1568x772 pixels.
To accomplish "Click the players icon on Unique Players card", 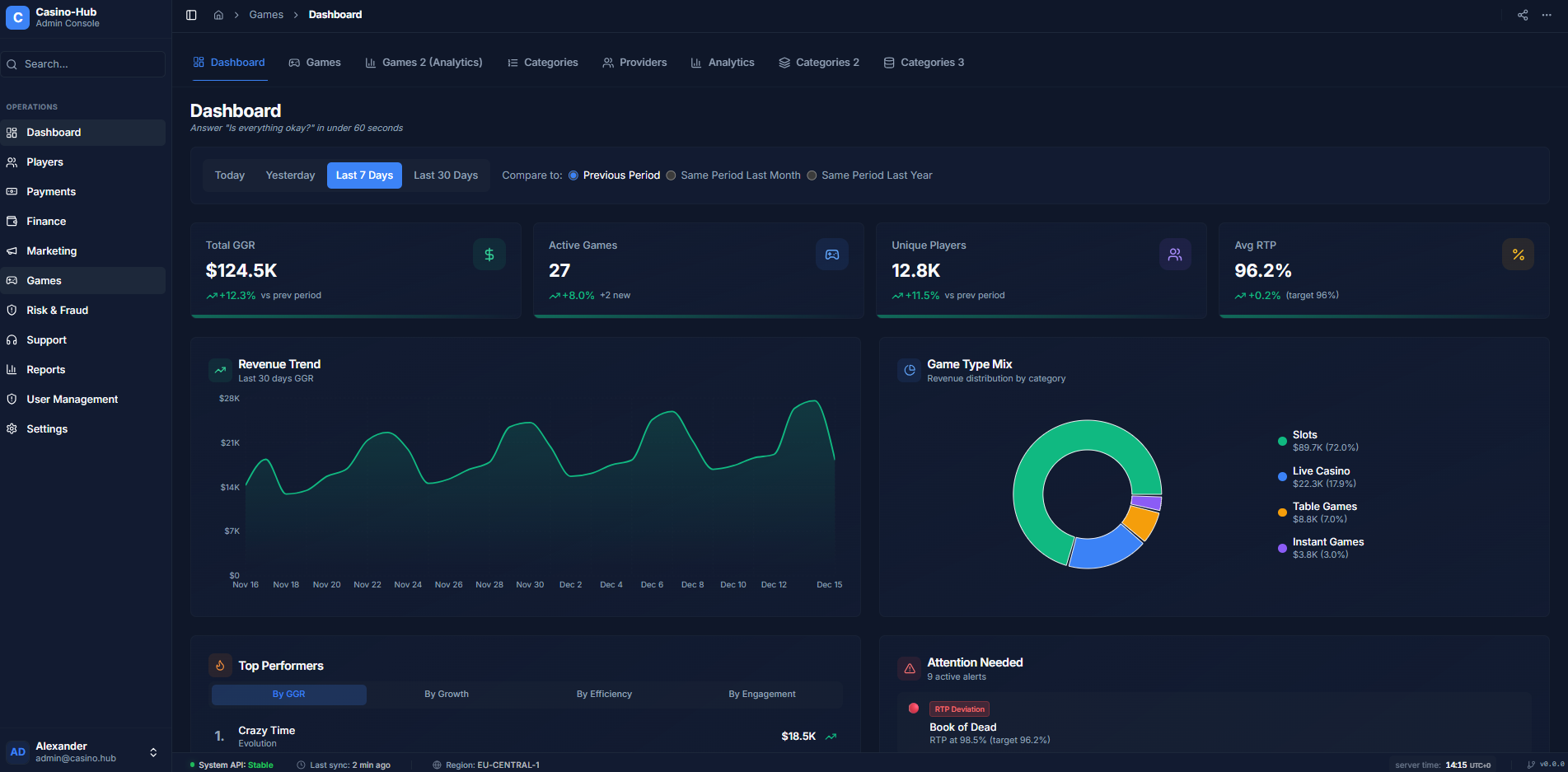I will click(x=1175, y=254).
